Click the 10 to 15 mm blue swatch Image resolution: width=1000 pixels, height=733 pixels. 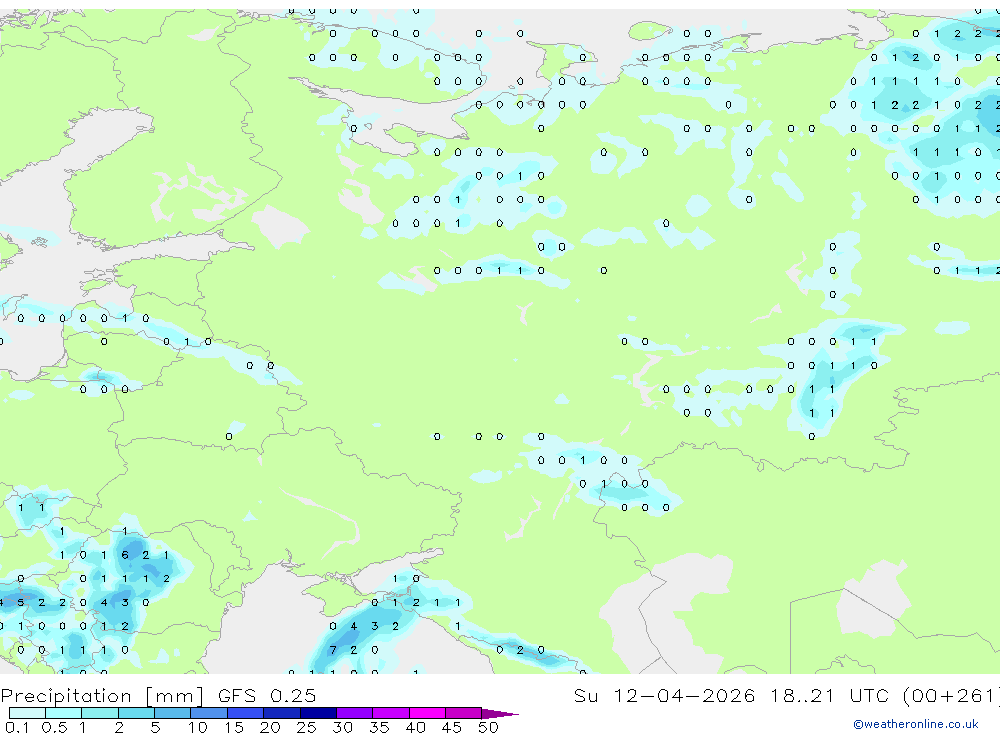point(209,713)
